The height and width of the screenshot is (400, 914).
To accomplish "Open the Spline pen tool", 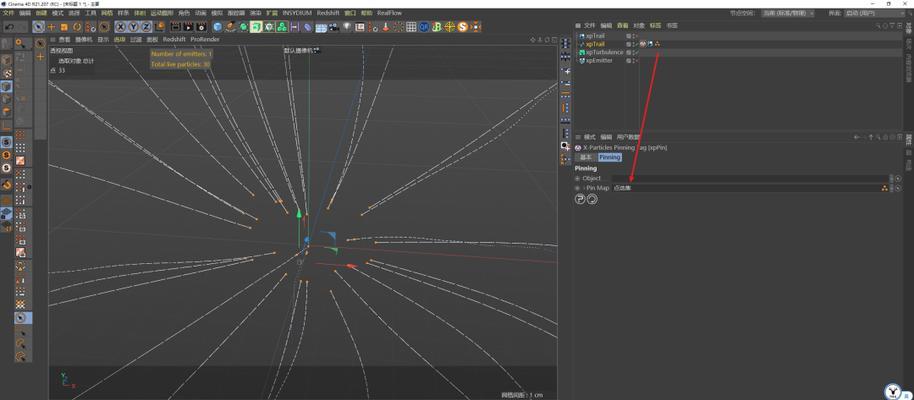I will point(230,27).
